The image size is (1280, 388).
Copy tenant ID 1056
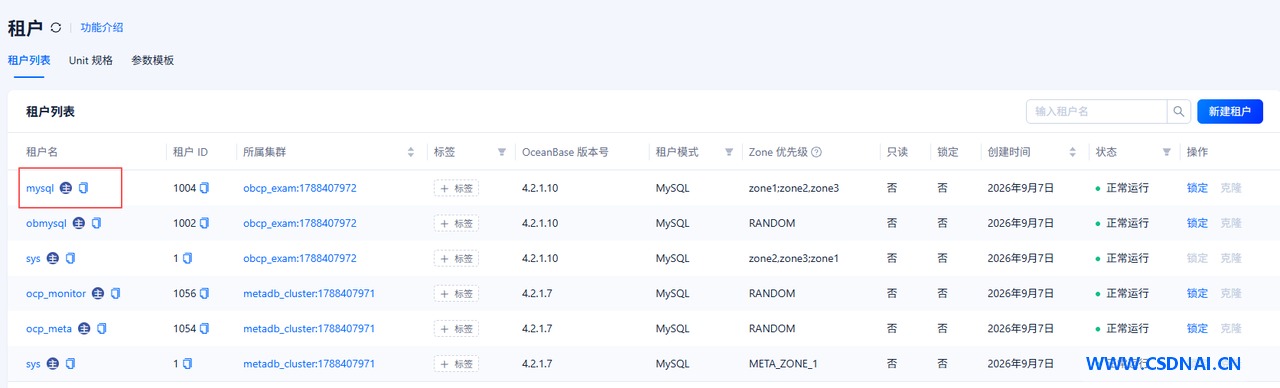pos(205,293)
